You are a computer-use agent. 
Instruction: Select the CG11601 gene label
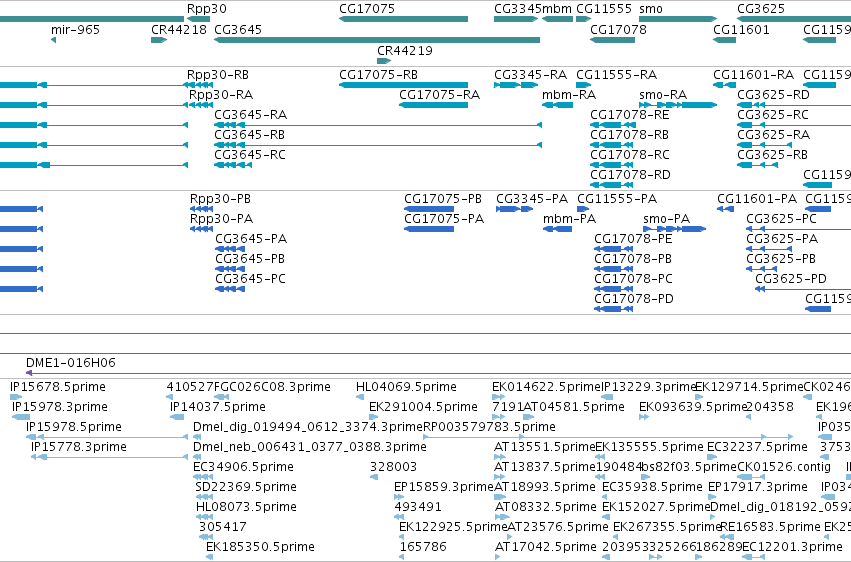point(741,29)
